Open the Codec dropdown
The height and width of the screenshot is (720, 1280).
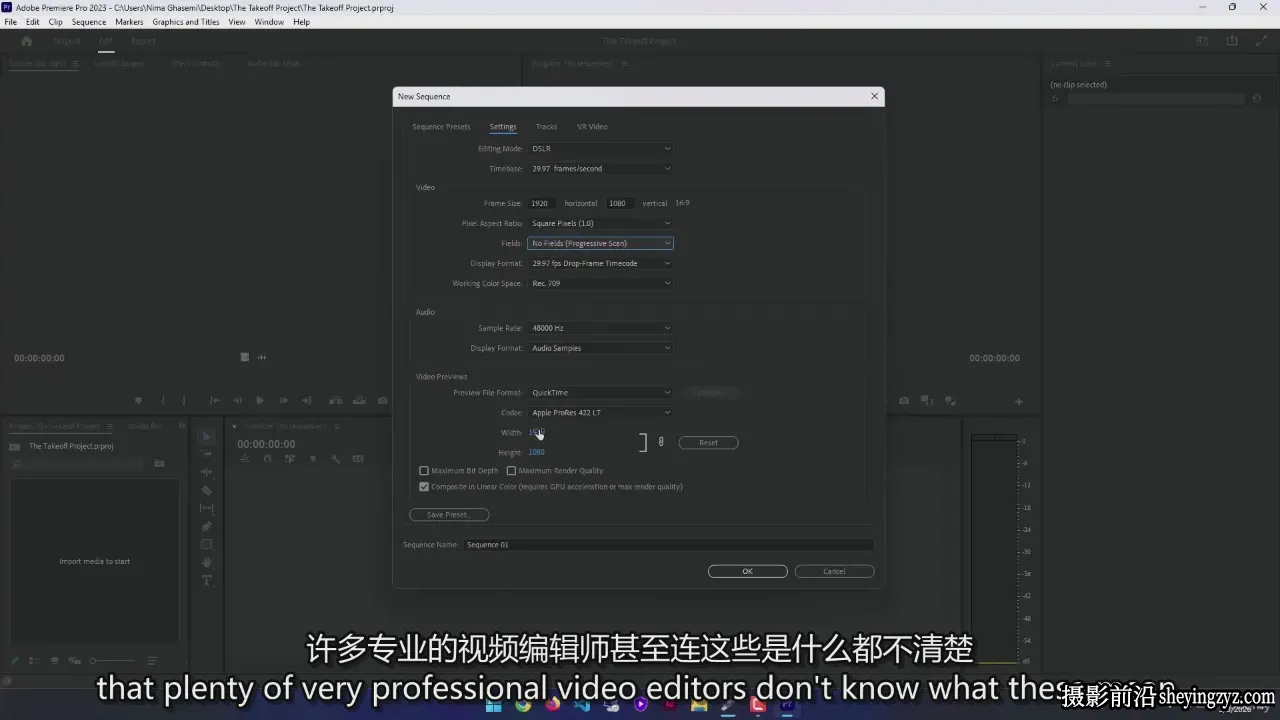coord(600,412)
